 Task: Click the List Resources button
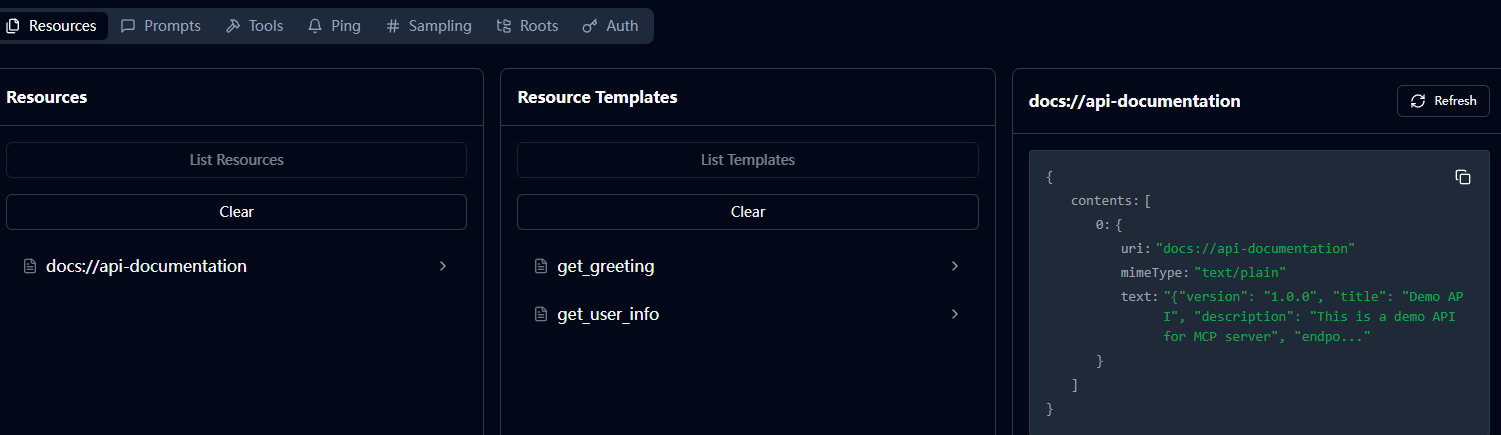pyautogui.click(x=236, y=160)
